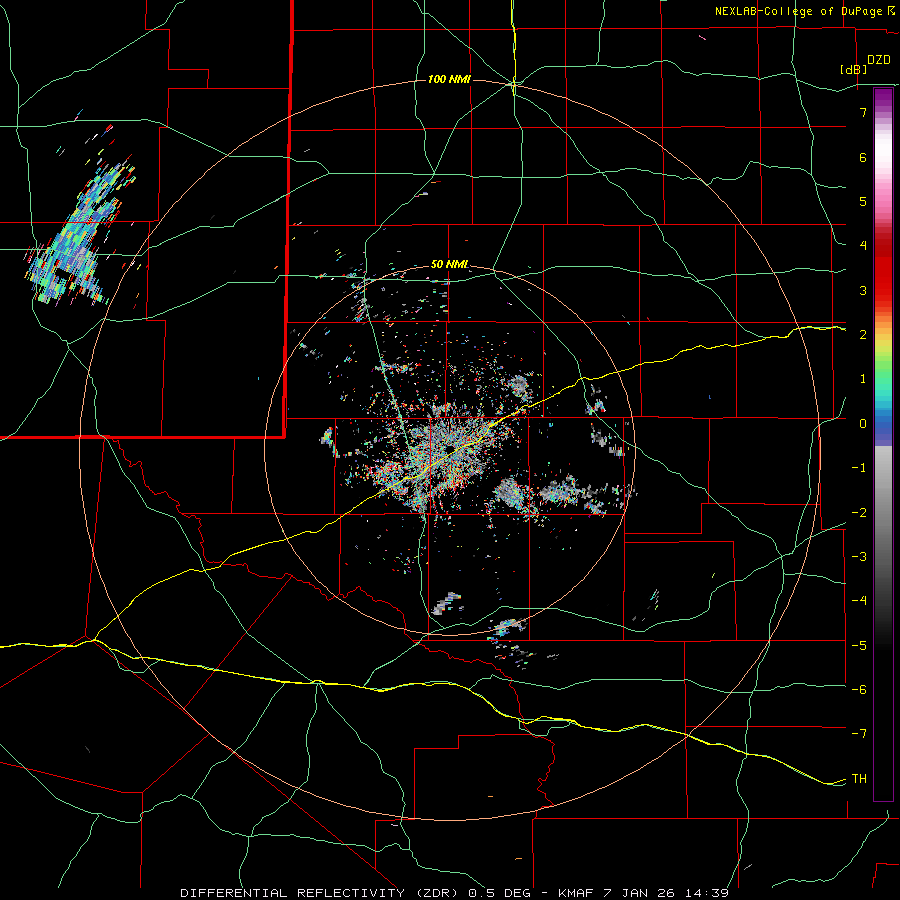Click the 100 NMI range ring label
Screen dimensions: 900x900
449,79
